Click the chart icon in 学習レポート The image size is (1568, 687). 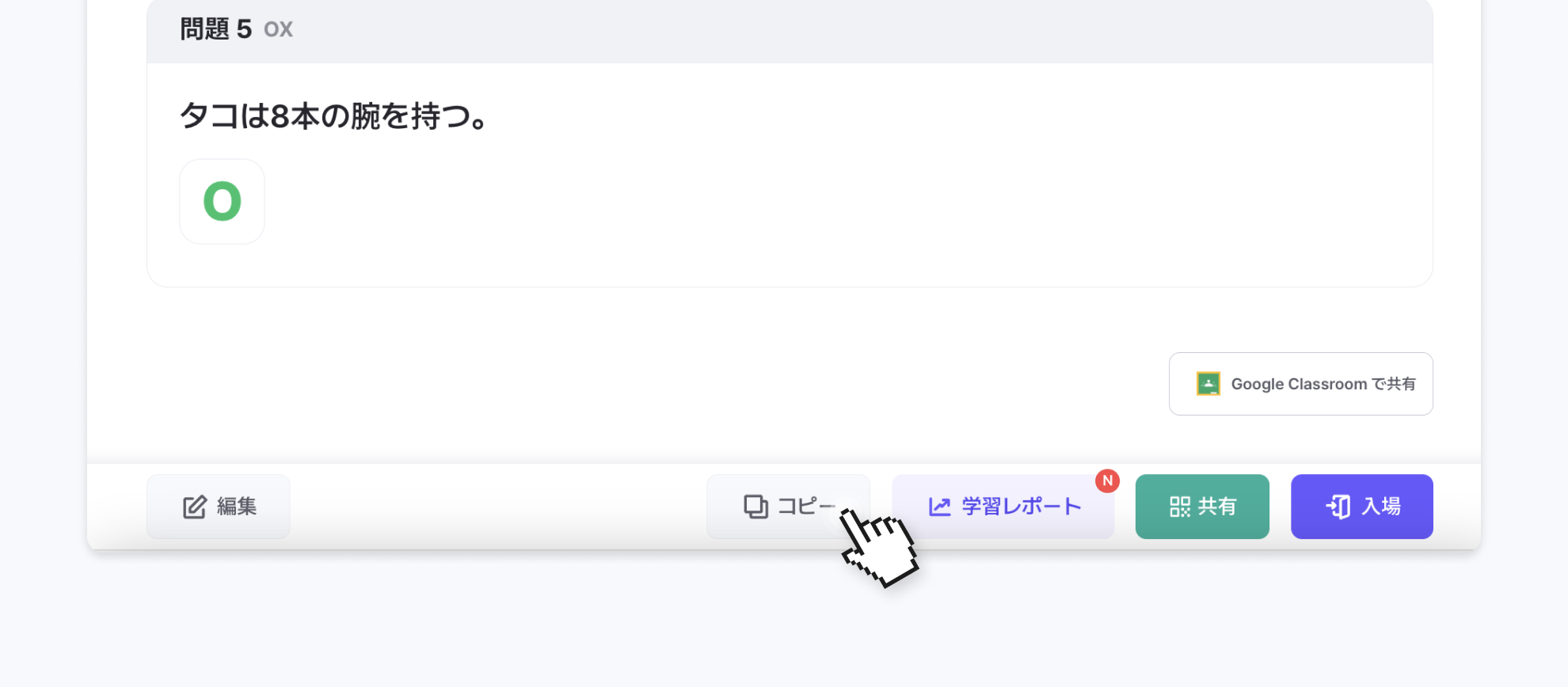coord(940,507)
